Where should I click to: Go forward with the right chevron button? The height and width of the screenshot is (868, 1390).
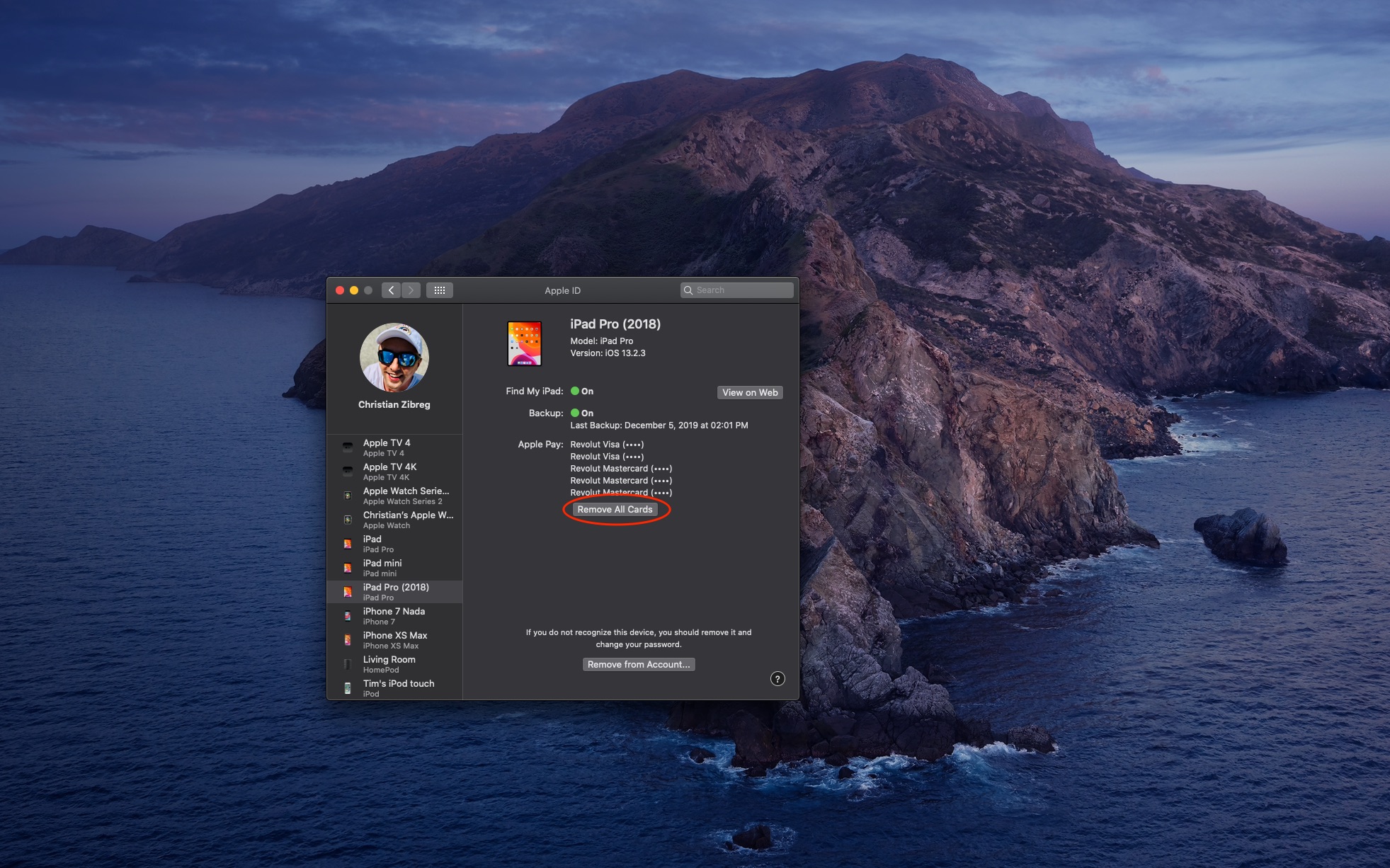tap(411, 290)
